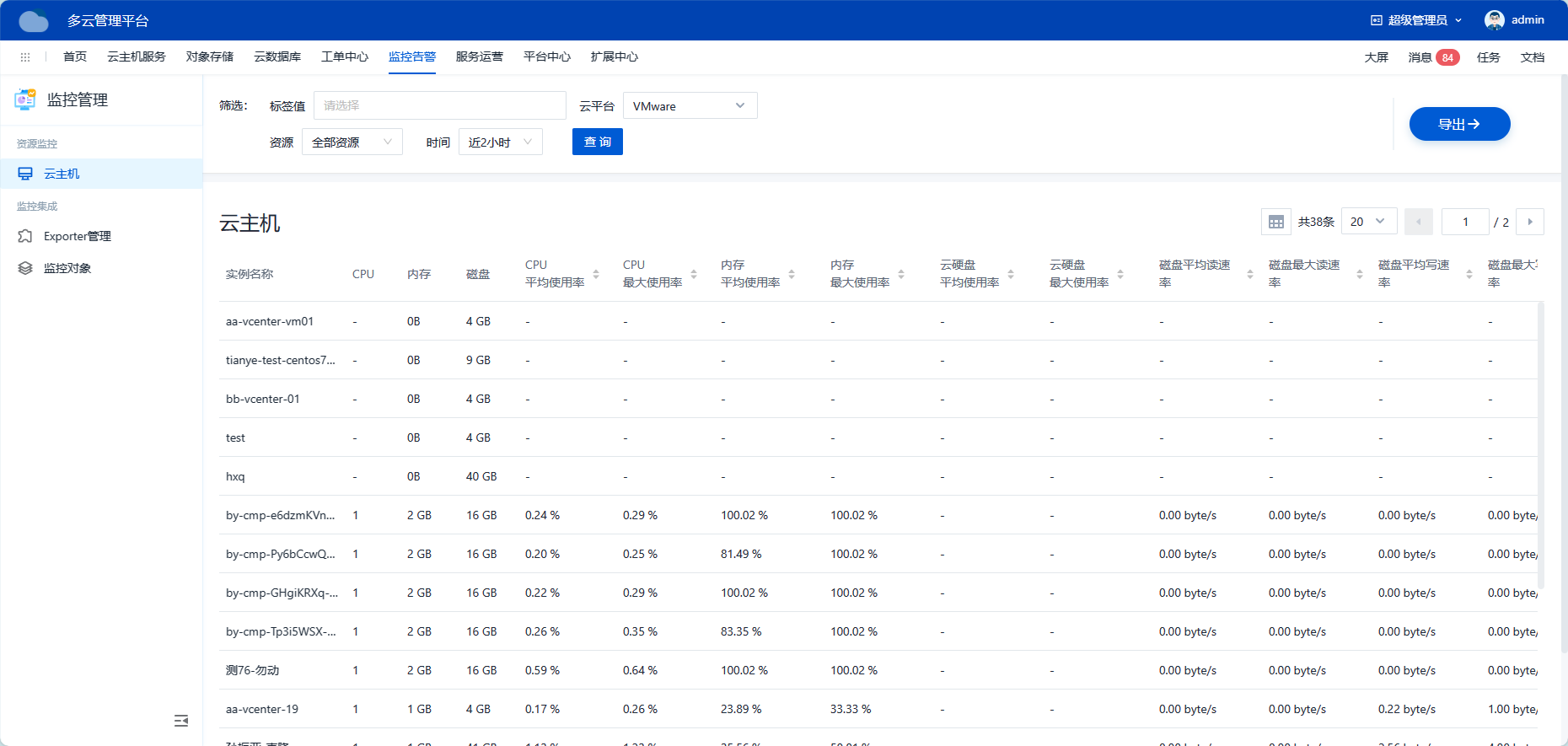Open Exporter管理 in the sidebar
The width and height of the screenshot is (1568, 746).
coord(77,236)
